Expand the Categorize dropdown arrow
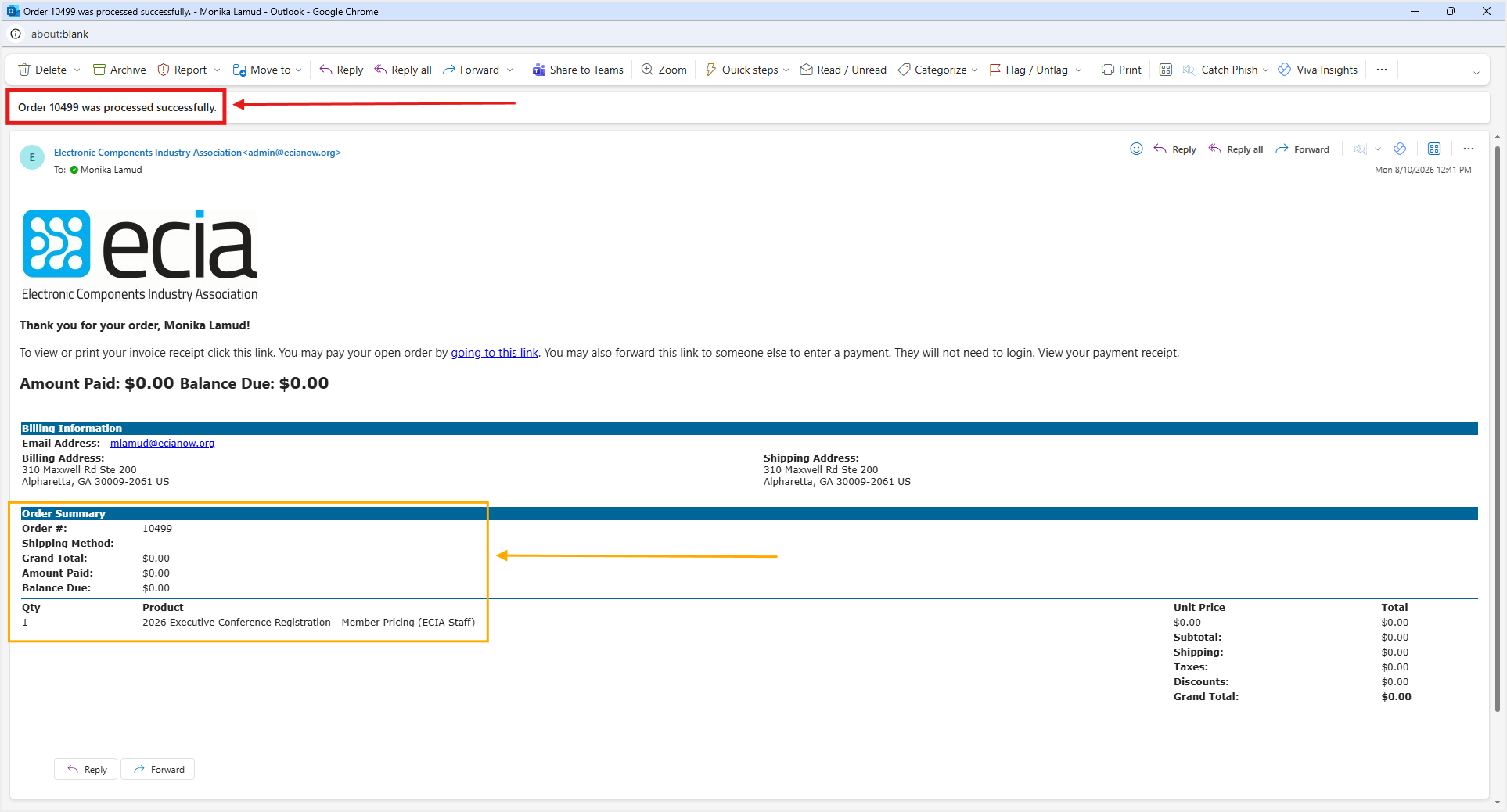This screenshot has height=812, width=1507. [x=975, y=70]
